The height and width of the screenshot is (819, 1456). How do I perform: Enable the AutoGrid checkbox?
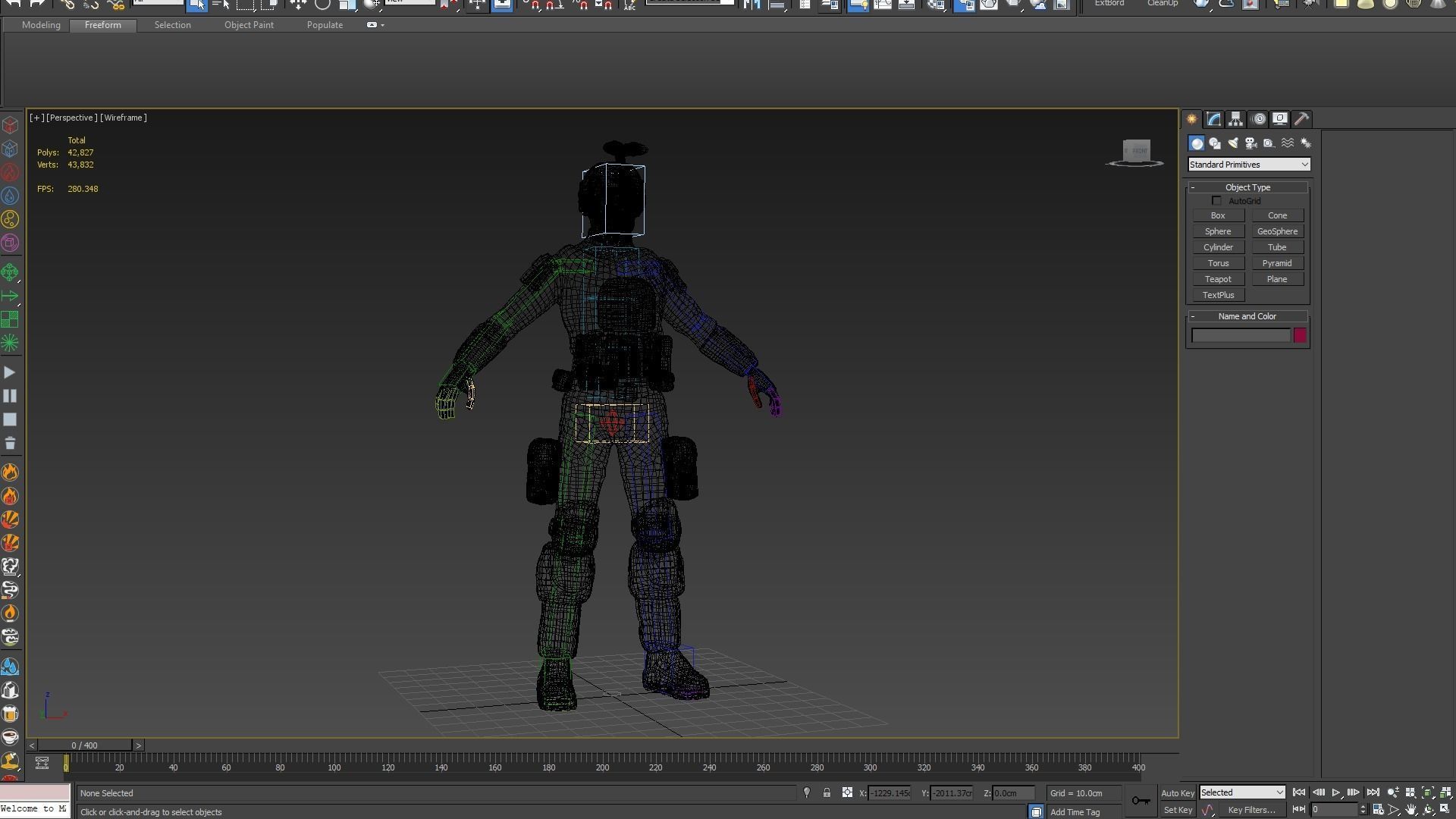[x=1217, y=201]
